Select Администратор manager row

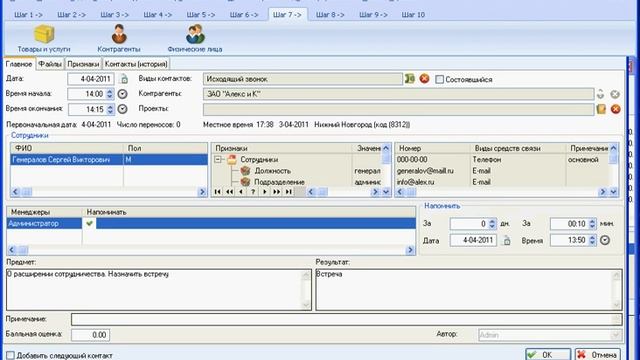tap(211, 223)
